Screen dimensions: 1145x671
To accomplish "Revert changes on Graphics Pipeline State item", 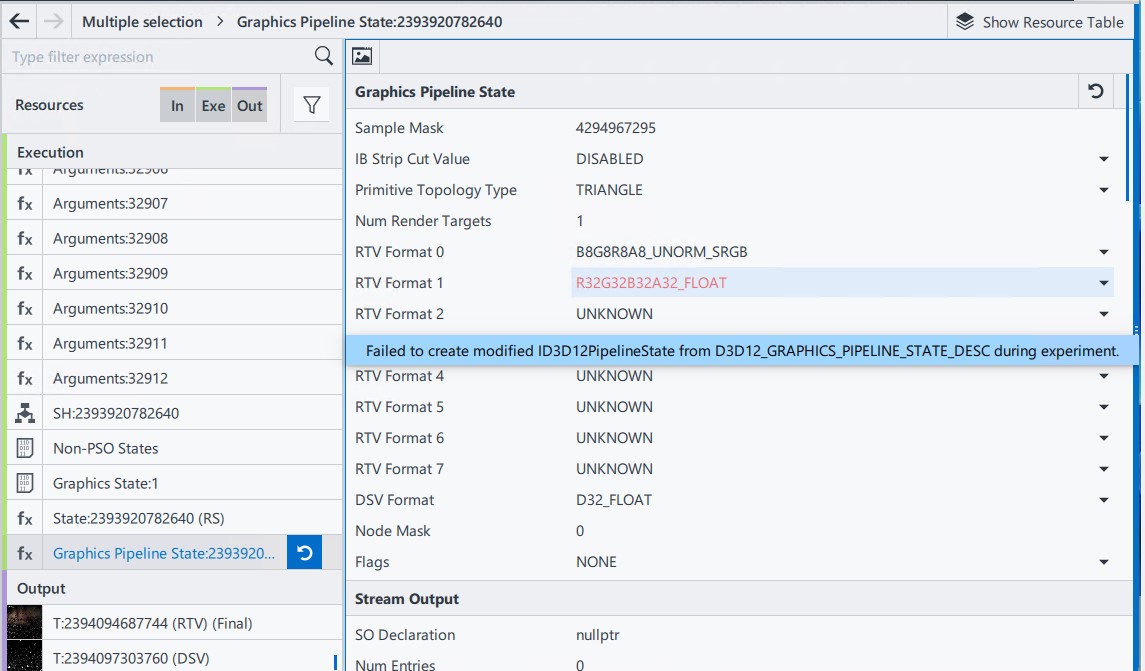I will 304,553.
